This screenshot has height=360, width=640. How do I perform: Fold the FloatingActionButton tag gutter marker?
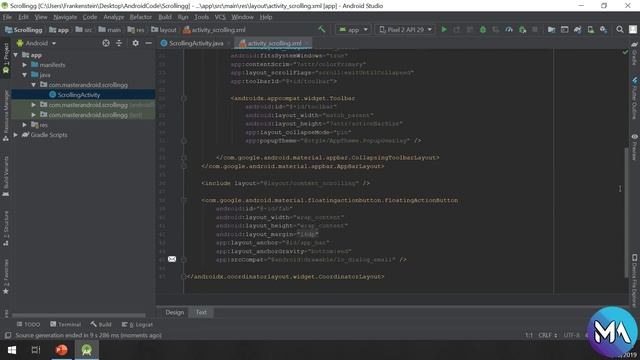[x=184, y=200]
